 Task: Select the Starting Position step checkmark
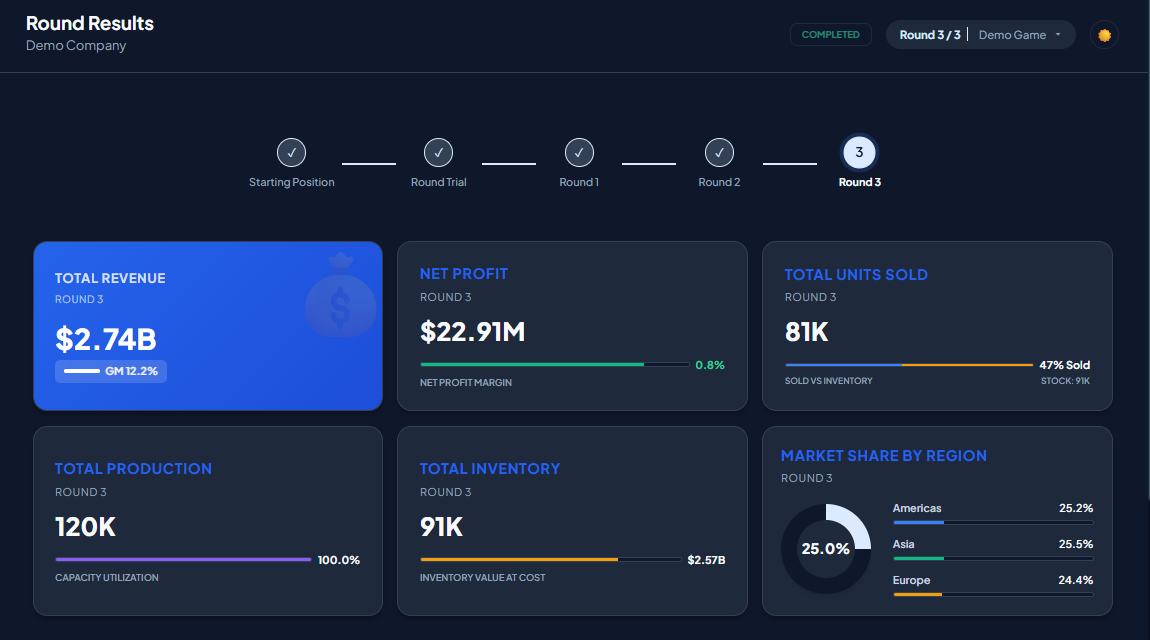tap(291, 153)
